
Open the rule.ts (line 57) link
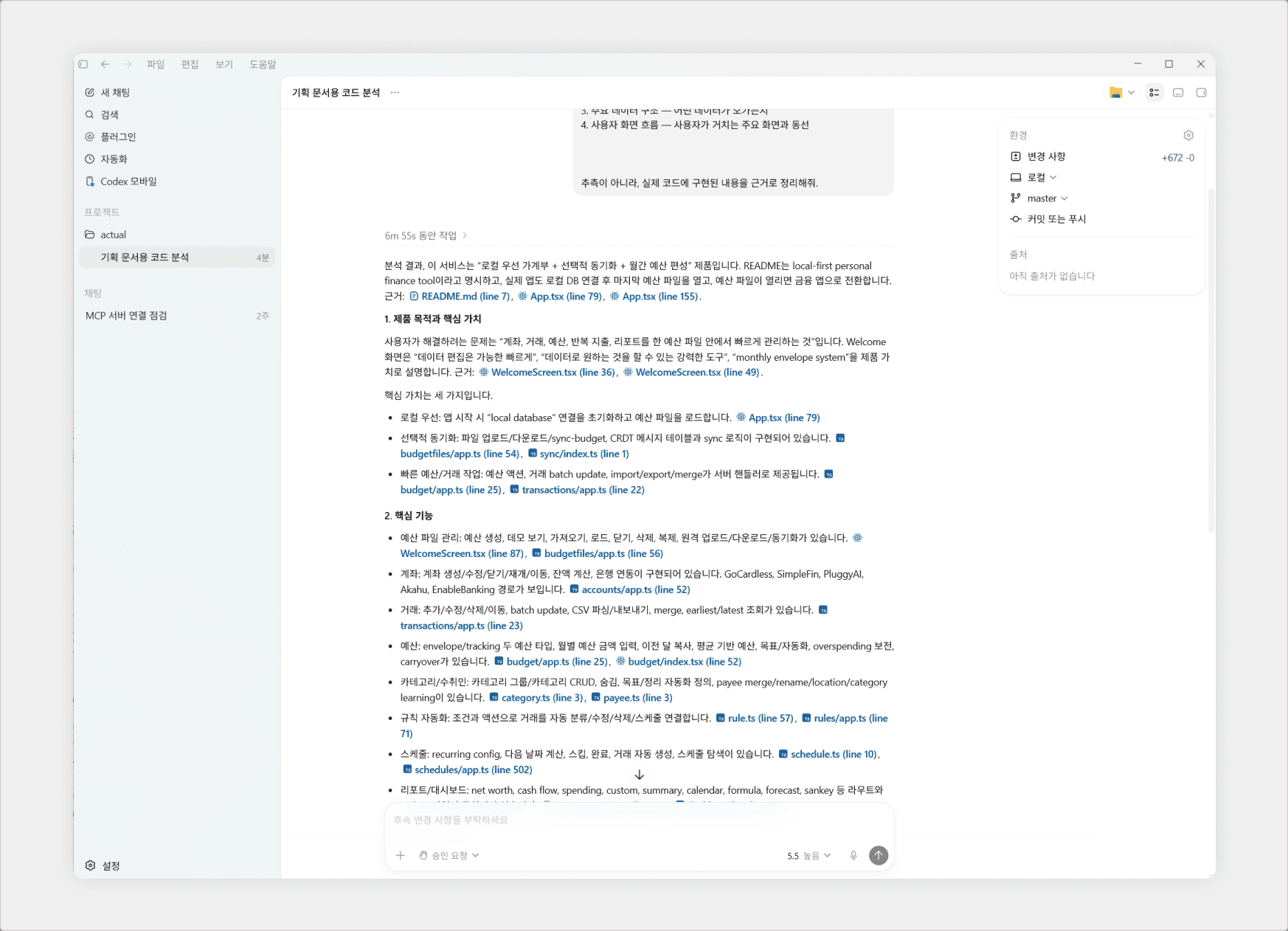pyautogui.click(x=755, y=719)
